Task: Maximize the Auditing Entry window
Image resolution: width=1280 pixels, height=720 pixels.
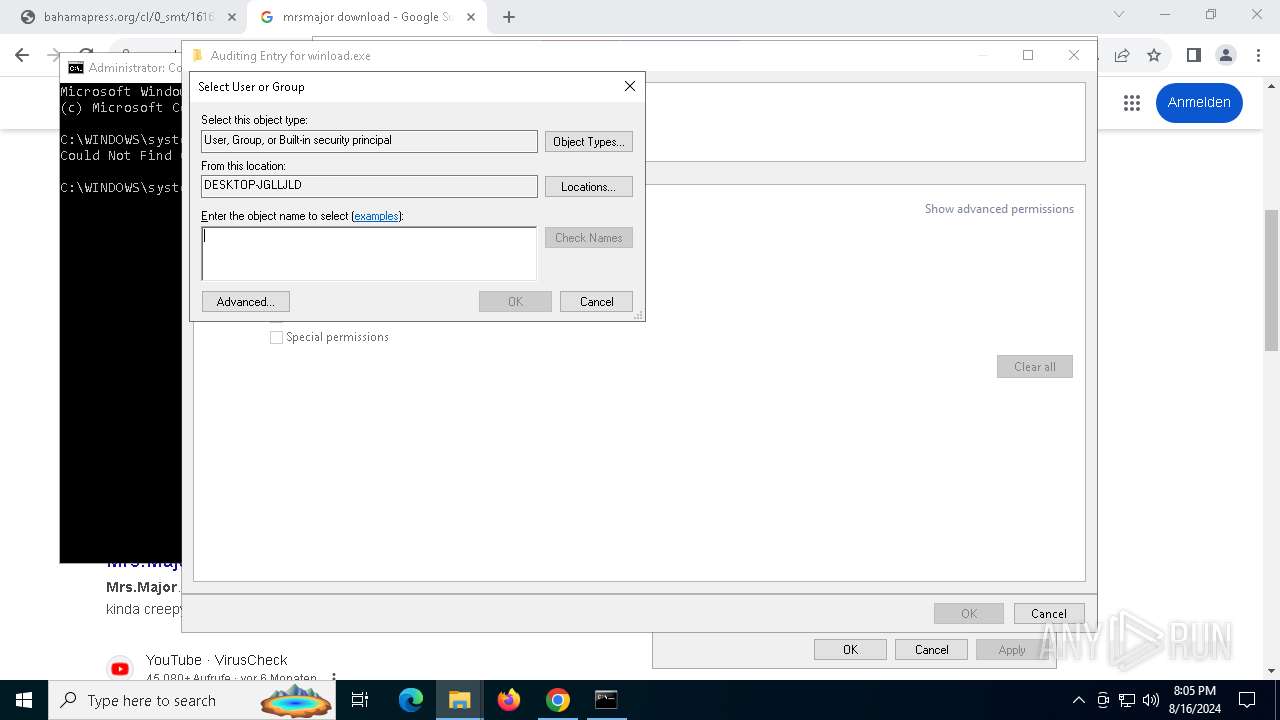Action: (1028, 56)
